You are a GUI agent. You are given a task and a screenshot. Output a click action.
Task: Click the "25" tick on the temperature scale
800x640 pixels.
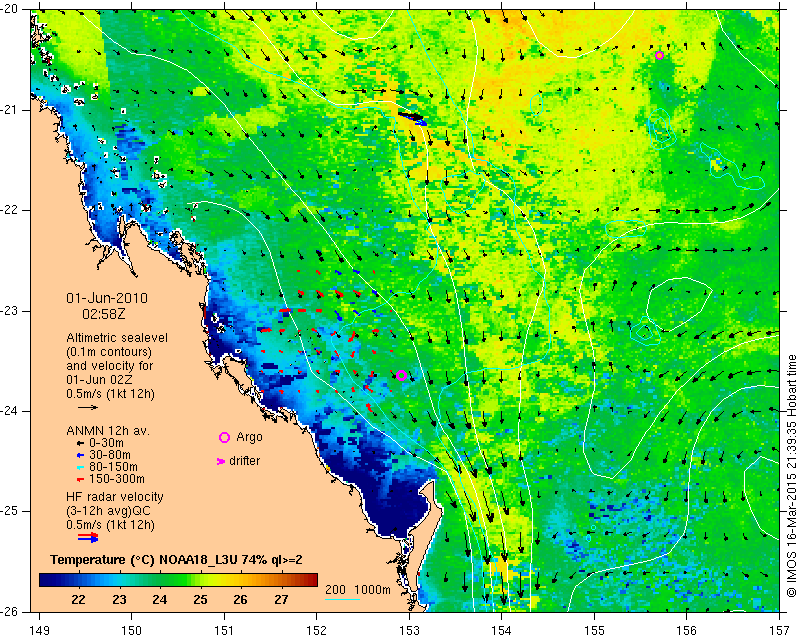(x=200, y=600)
